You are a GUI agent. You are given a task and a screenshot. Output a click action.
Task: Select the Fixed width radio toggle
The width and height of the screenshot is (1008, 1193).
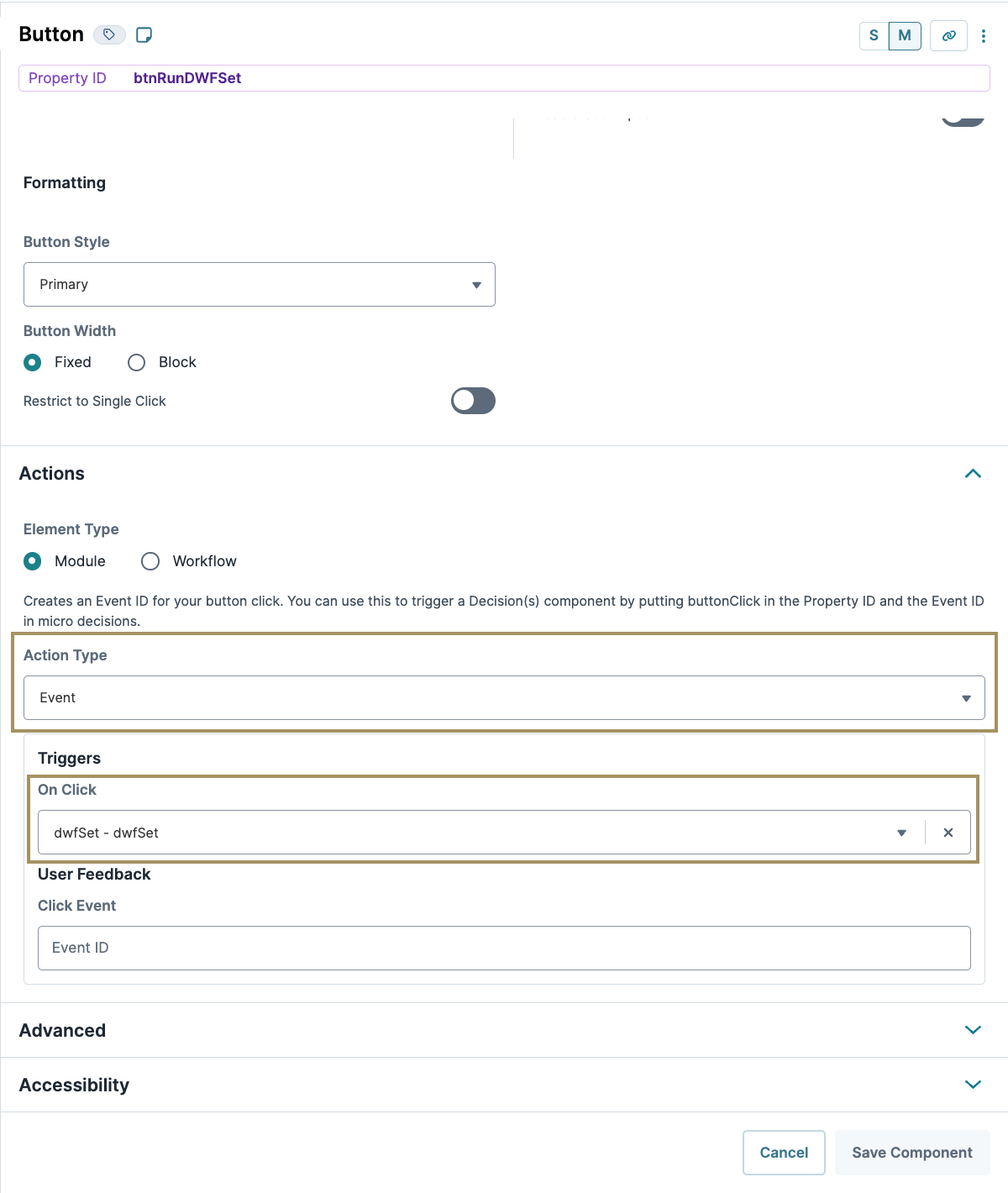[x=32, y=362]
